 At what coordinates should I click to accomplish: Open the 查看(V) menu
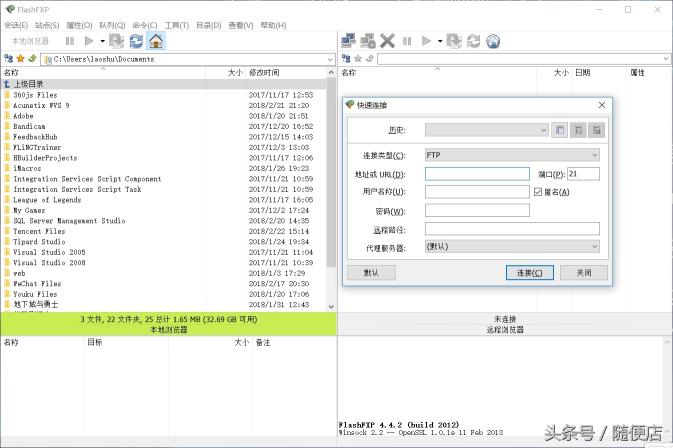(x=241, y=25)
